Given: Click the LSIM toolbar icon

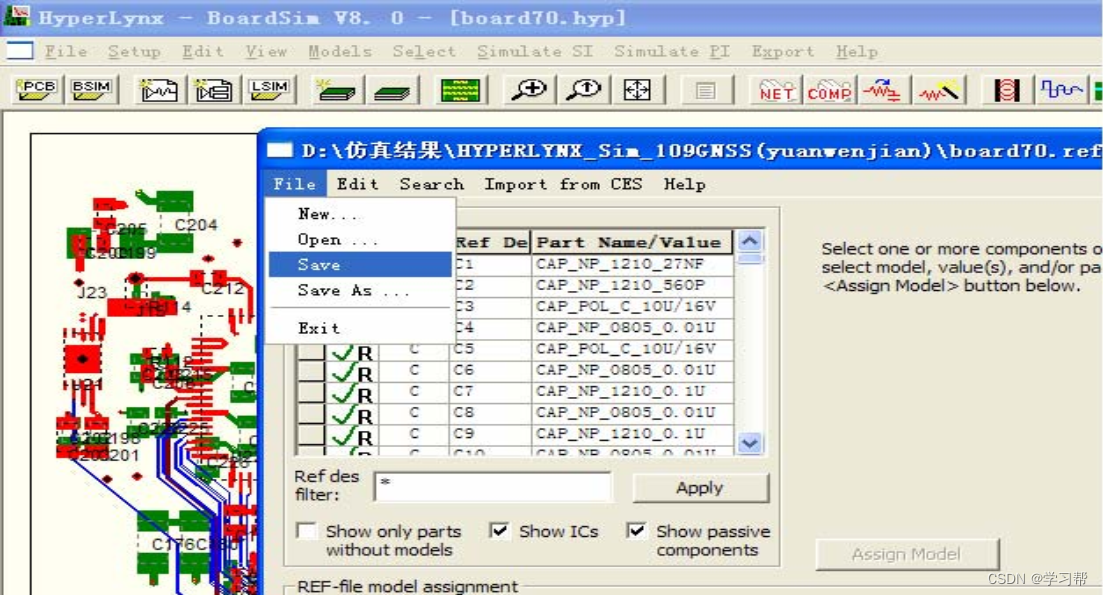Looking at the screenshot, I should 269,90.
